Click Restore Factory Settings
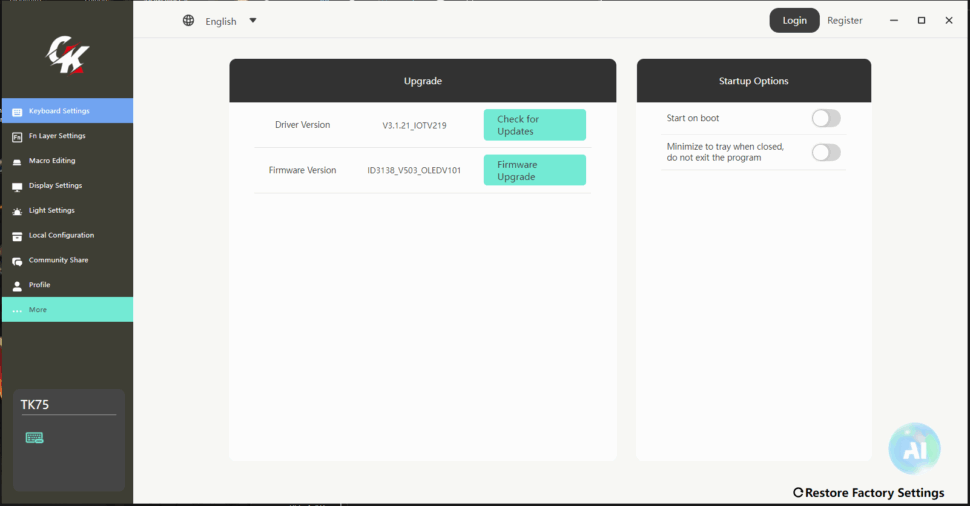Viewport: 970px width, 506px height. pyautogui.click(x=868, y=492)
